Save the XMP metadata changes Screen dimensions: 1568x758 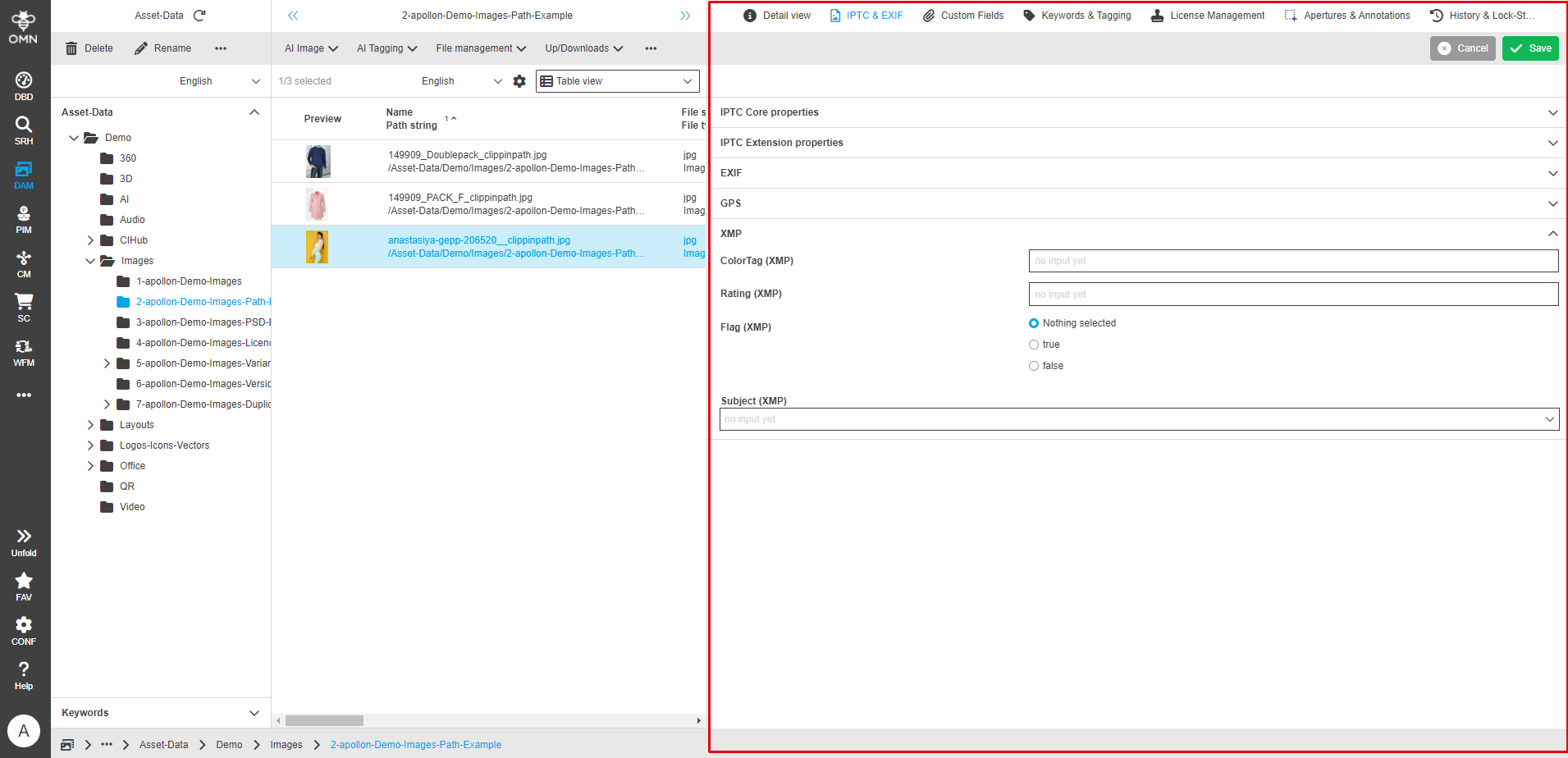pyautogui.click(x=1531, y=48)
